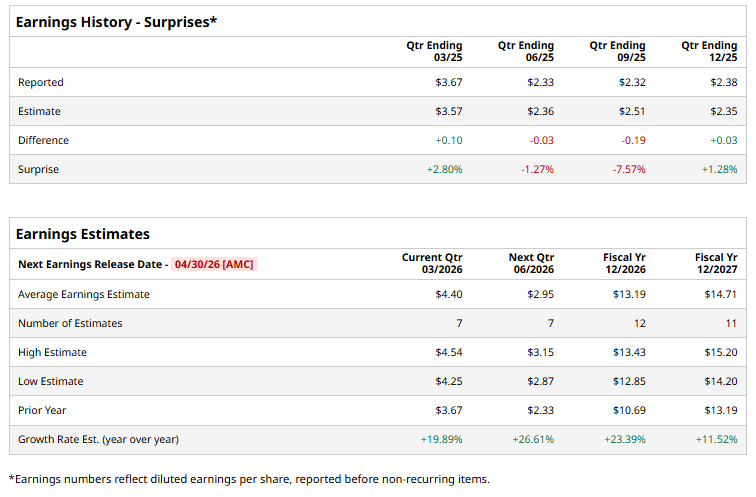Click the Fiscal Yr 12/2027 column header
756x497 pixels.
pos(716,264)
